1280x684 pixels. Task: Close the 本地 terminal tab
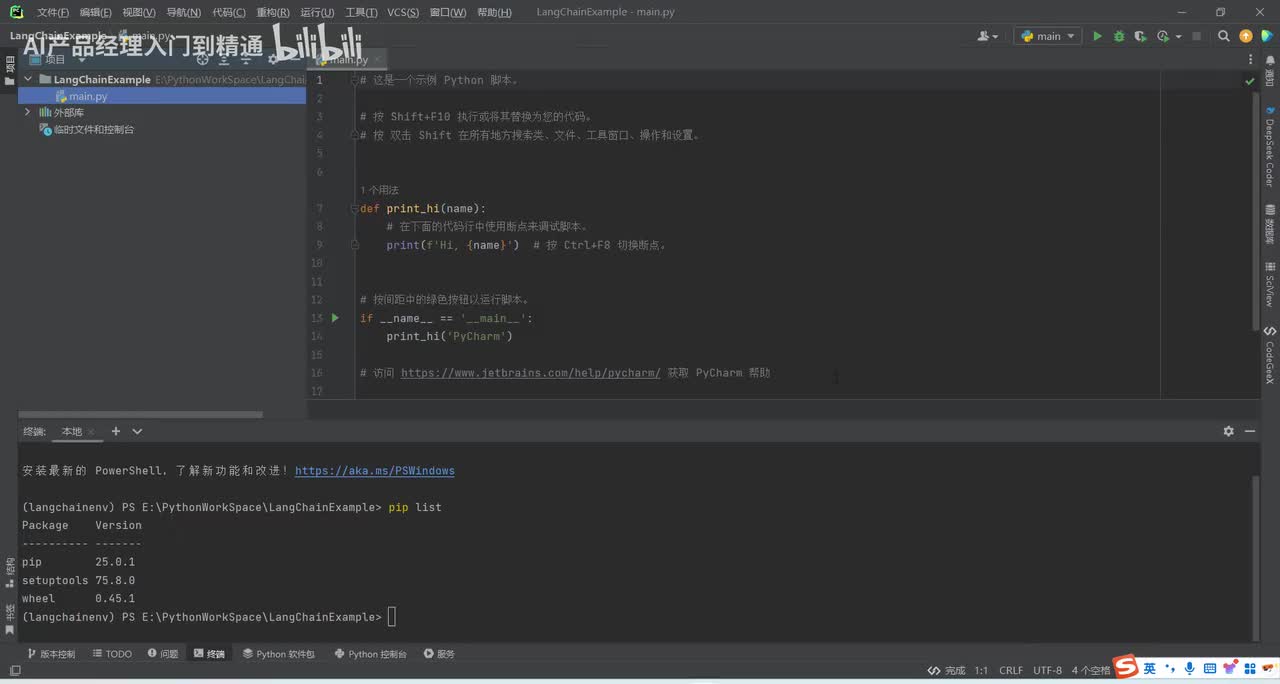[x=91, y=432]
